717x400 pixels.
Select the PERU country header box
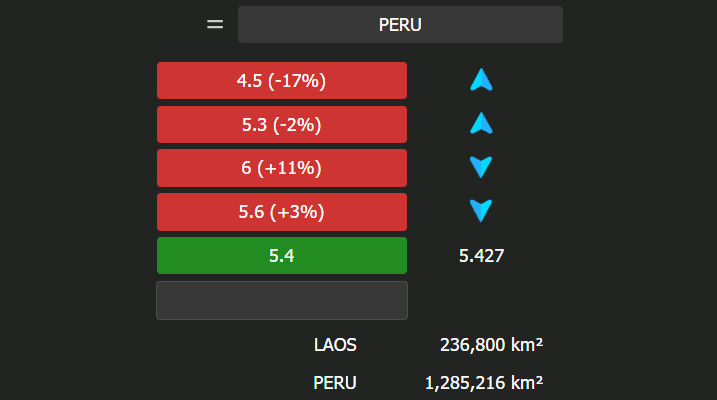click(x=400, y=24)
